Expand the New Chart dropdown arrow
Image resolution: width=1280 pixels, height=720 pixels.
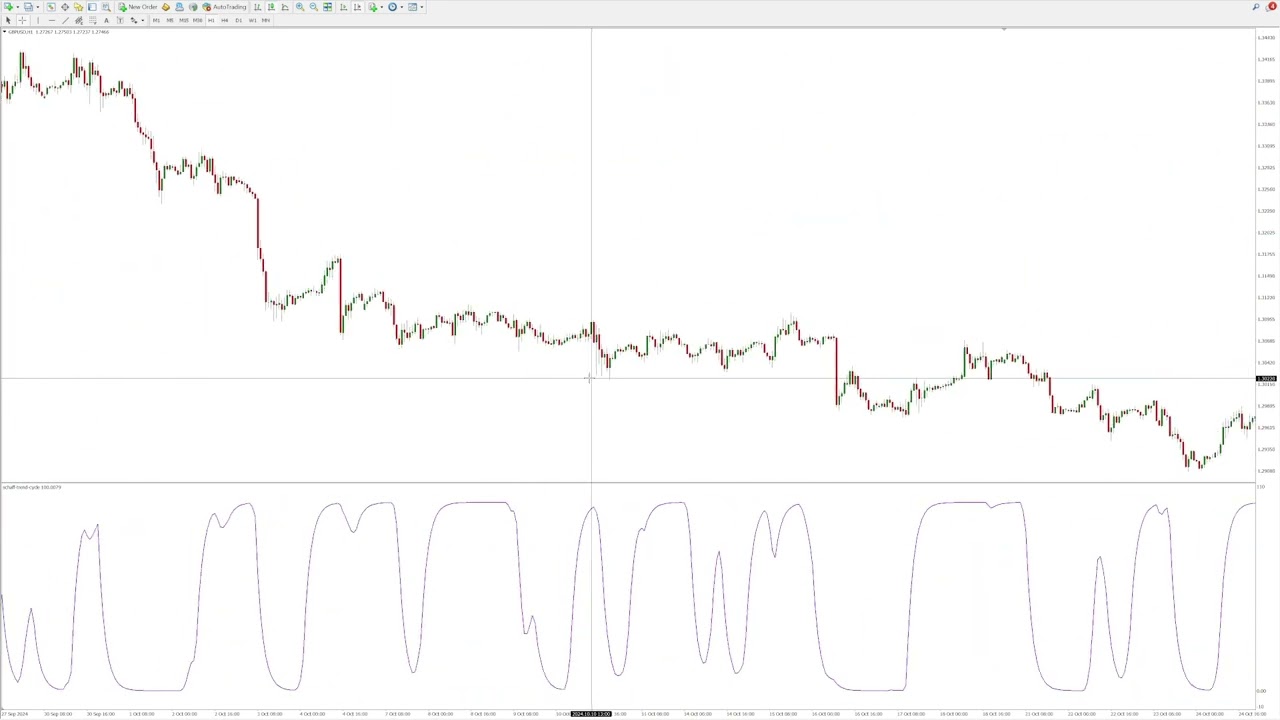[18, 7]
